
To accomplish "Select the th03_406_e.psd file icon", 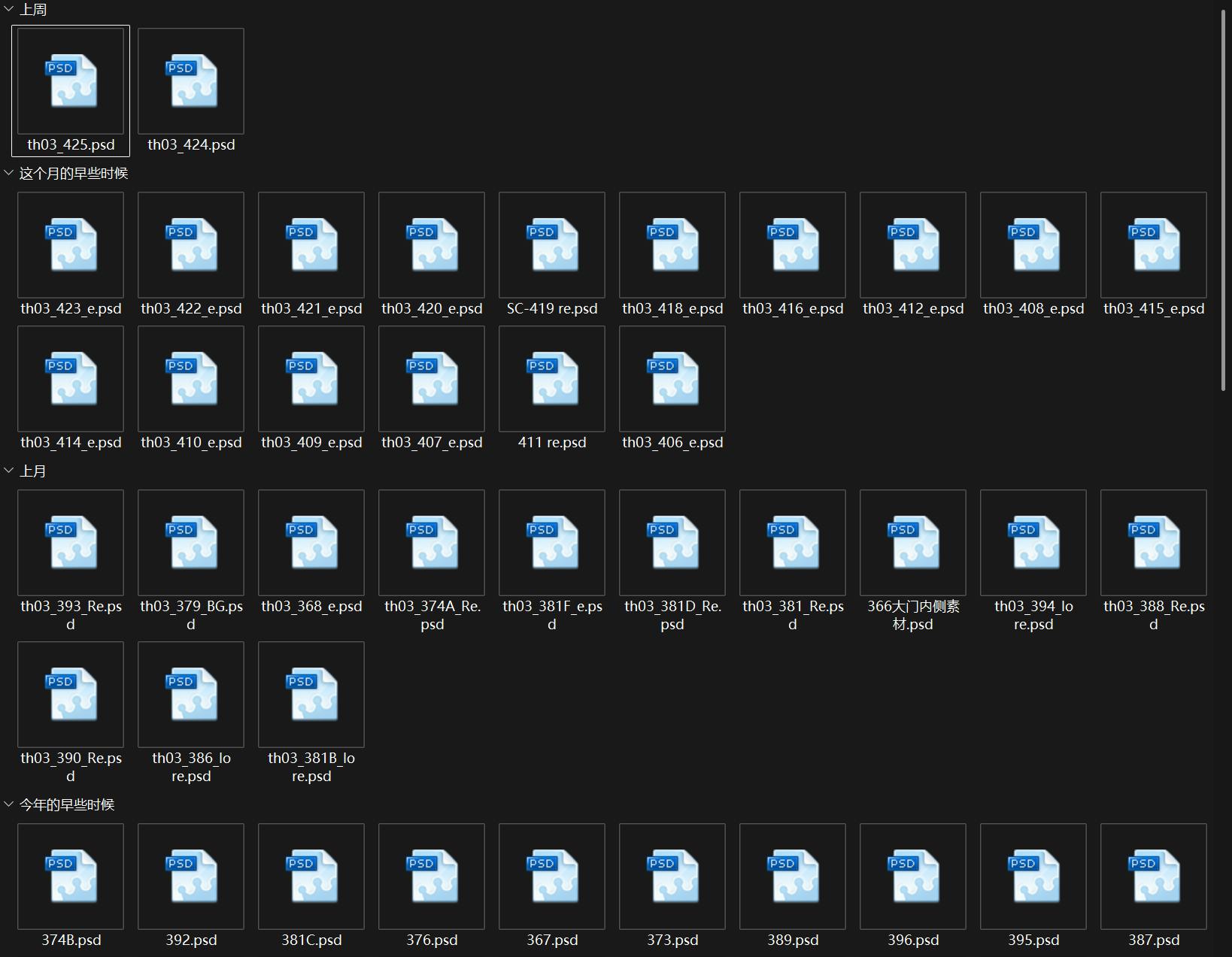I will [672, 379].
